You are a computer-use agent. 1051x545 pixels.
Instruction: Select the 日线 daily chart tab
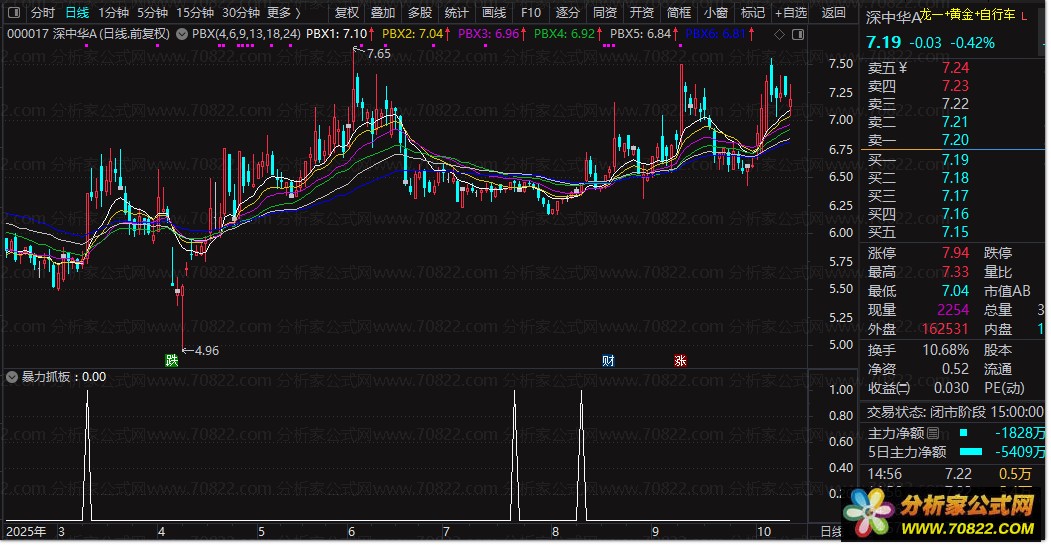click(x=77, y=13)
